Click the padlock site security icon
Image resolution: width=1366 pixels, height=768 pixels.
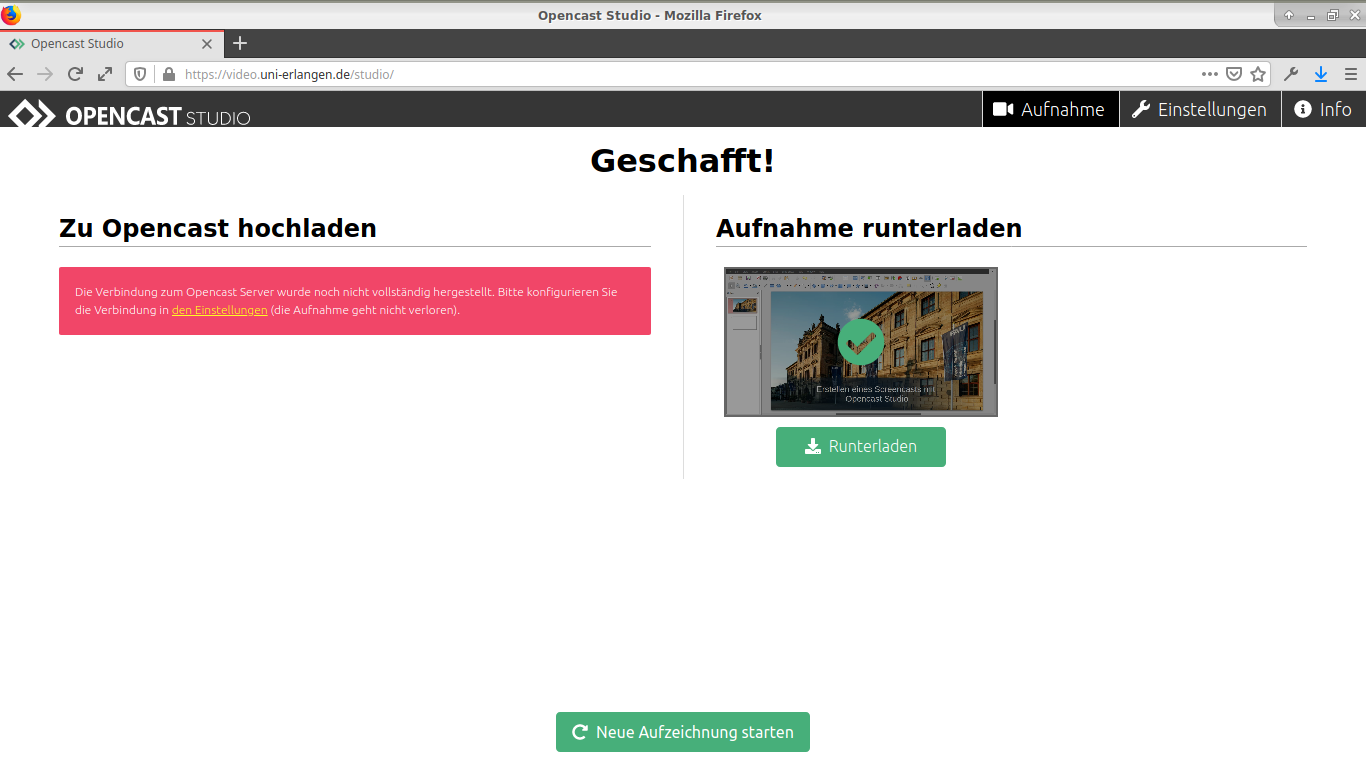tap(168, 74)
